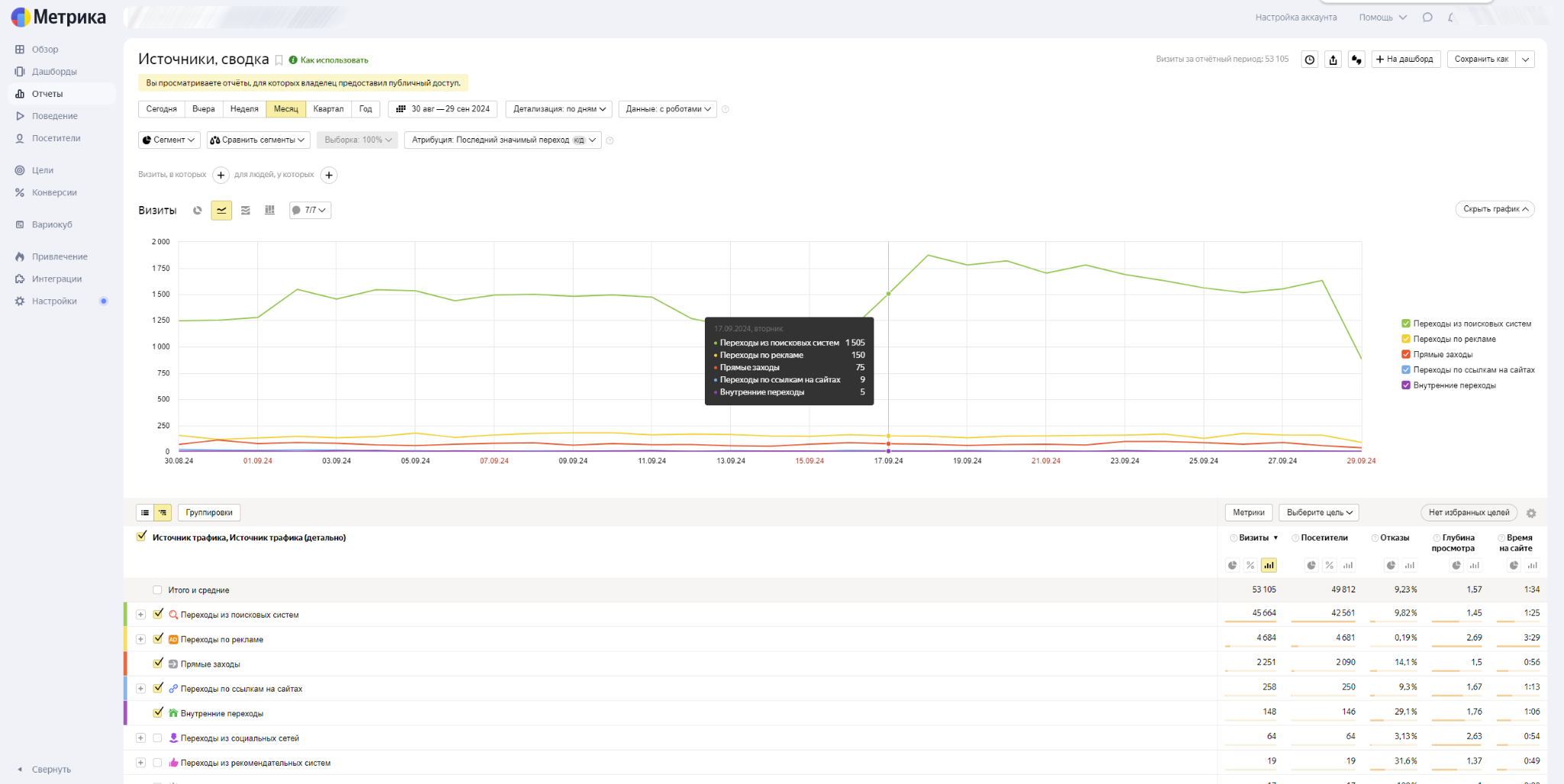Screen dimensions: 1564x784
Task: Toggle Переходы по рекламе in chart legend
Action: (x=1406, y=339)
